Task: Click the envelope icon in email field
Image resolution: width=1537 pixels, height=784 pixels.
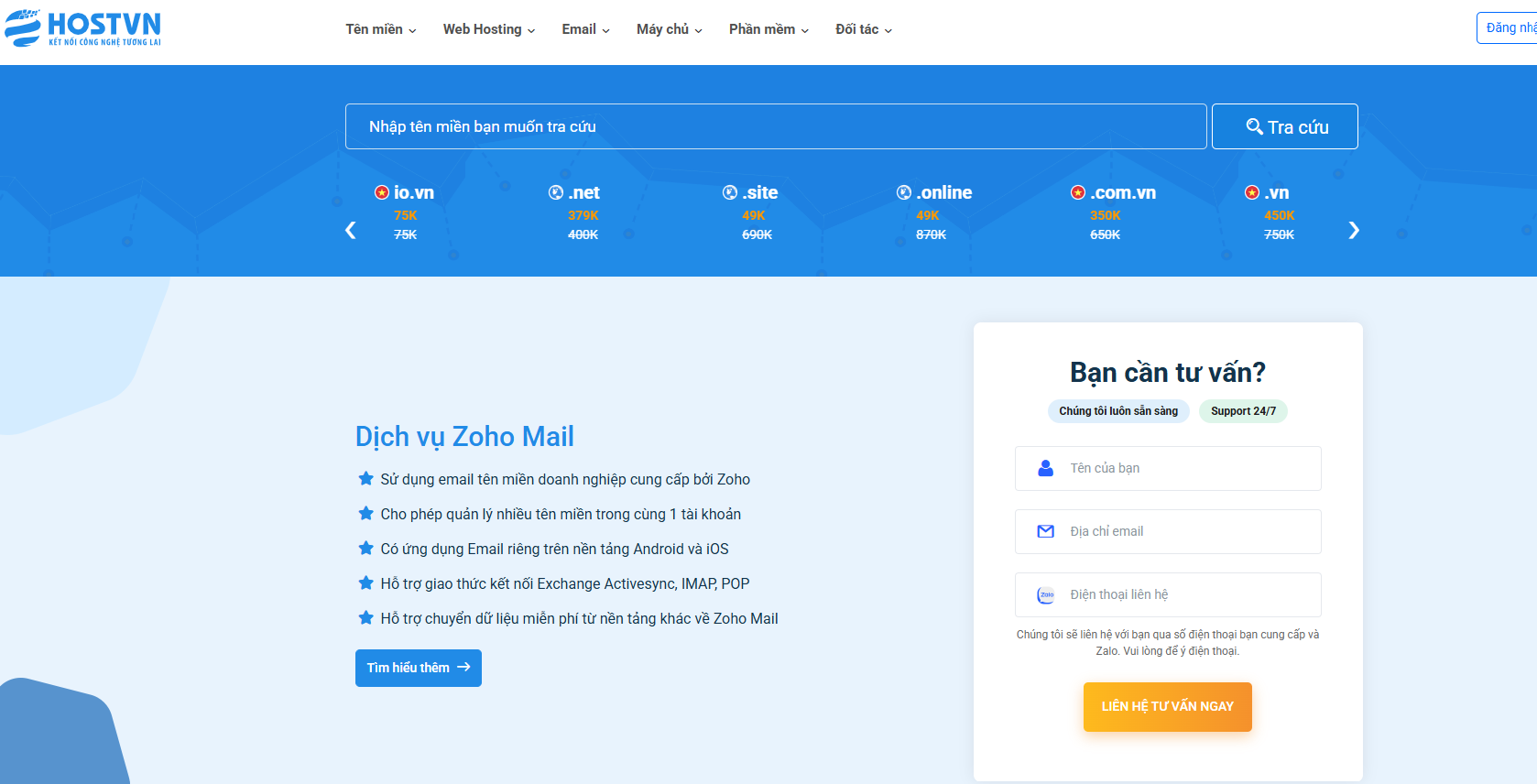Action: [x=1045, y=531]
